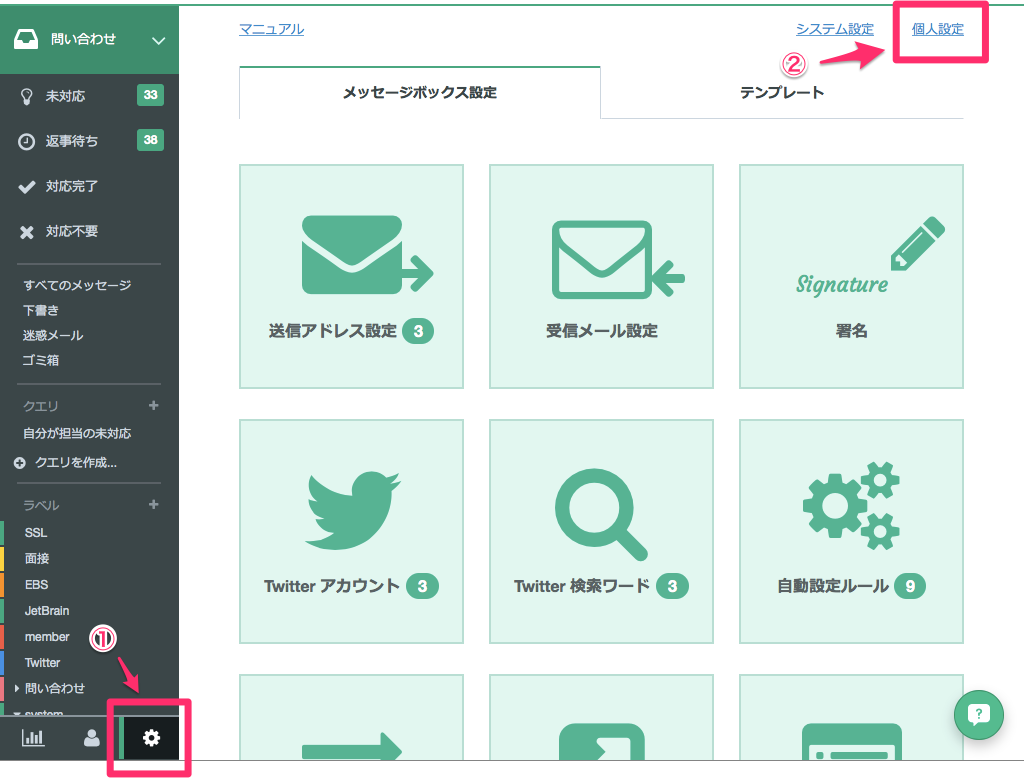The image size is (1024, 778).
Task: Click the 署名 label text
Action: (852, 331)
